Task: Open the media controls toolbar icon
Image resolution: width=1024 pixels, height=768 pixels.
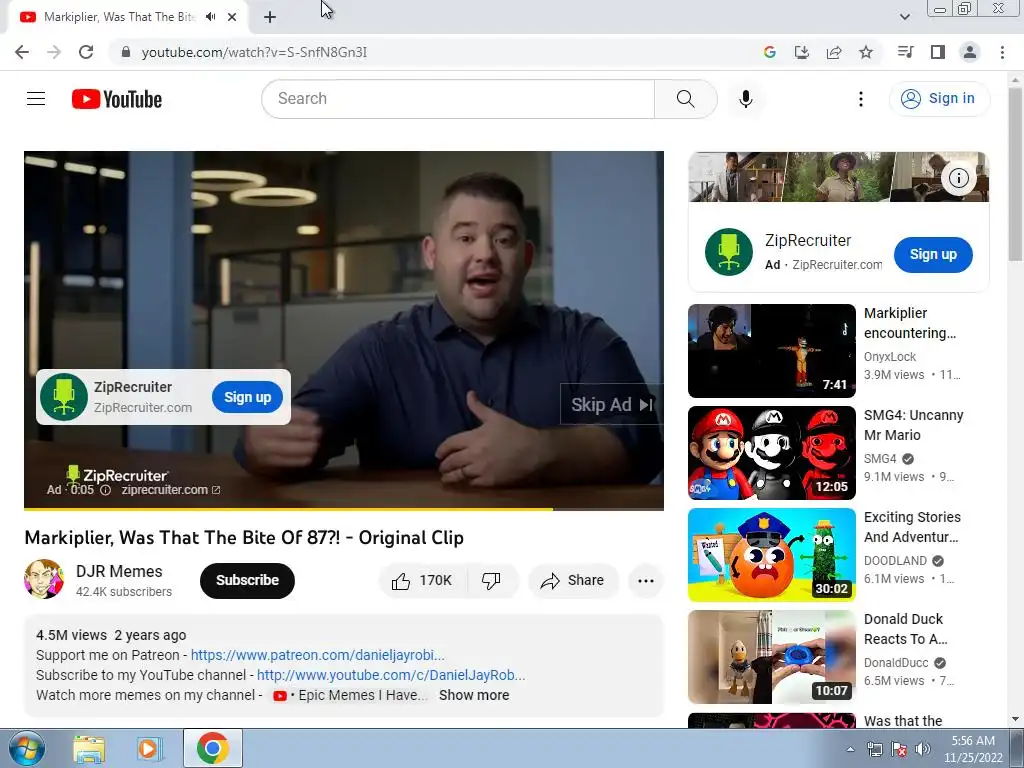Action: (905, 52)
